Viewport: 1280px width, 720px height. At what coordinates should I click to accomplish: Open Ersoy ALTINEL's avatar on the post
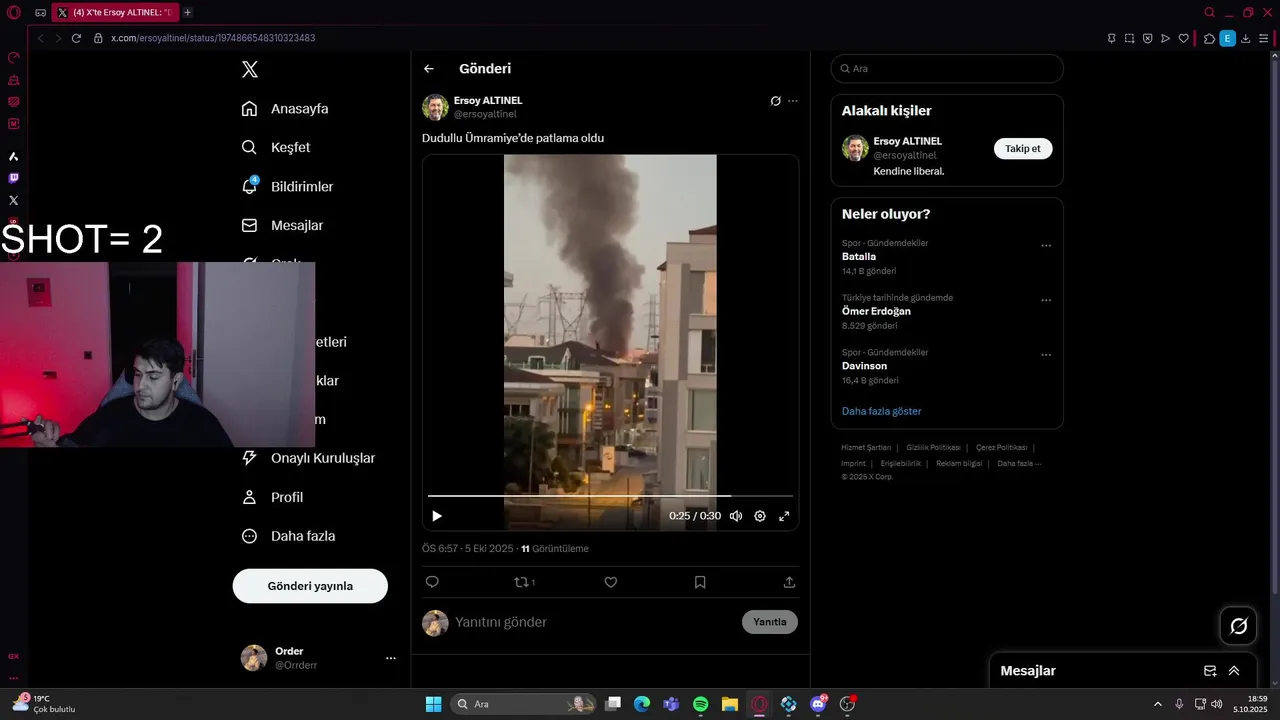pyautogui.click(x=435, y=107)
